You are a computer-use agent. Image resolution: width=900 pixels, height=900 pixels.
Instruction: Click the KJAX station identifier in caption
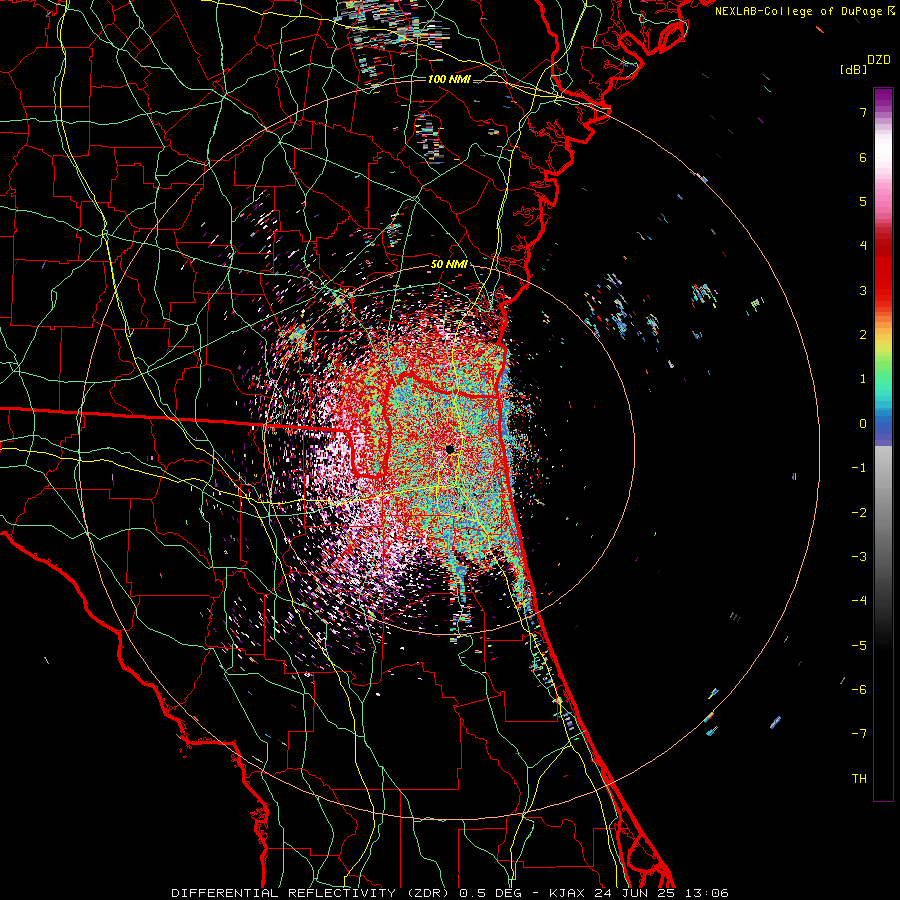[567, 893]
